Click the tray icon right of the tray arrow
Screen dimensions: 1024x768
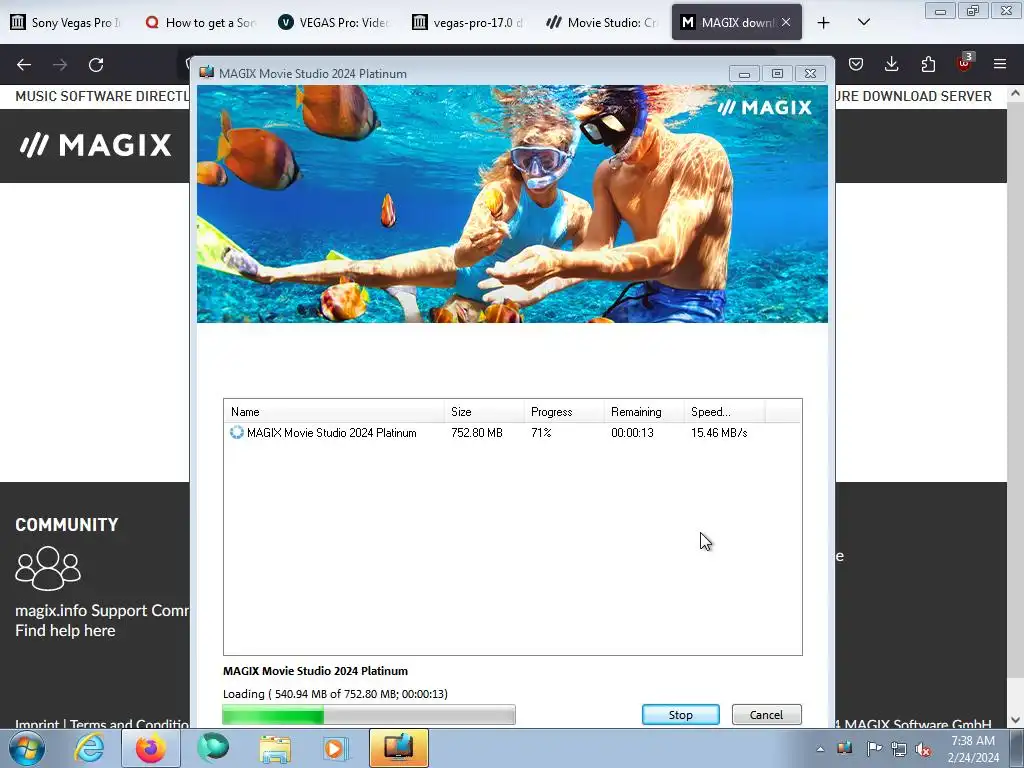pos(844,748)
